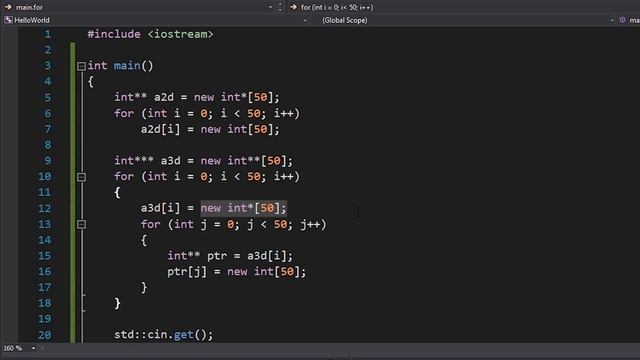Viewport: 640px width, 360px height.
Task: Open the (Global Scope) dropdown arrow
Action: pos(612,20)
